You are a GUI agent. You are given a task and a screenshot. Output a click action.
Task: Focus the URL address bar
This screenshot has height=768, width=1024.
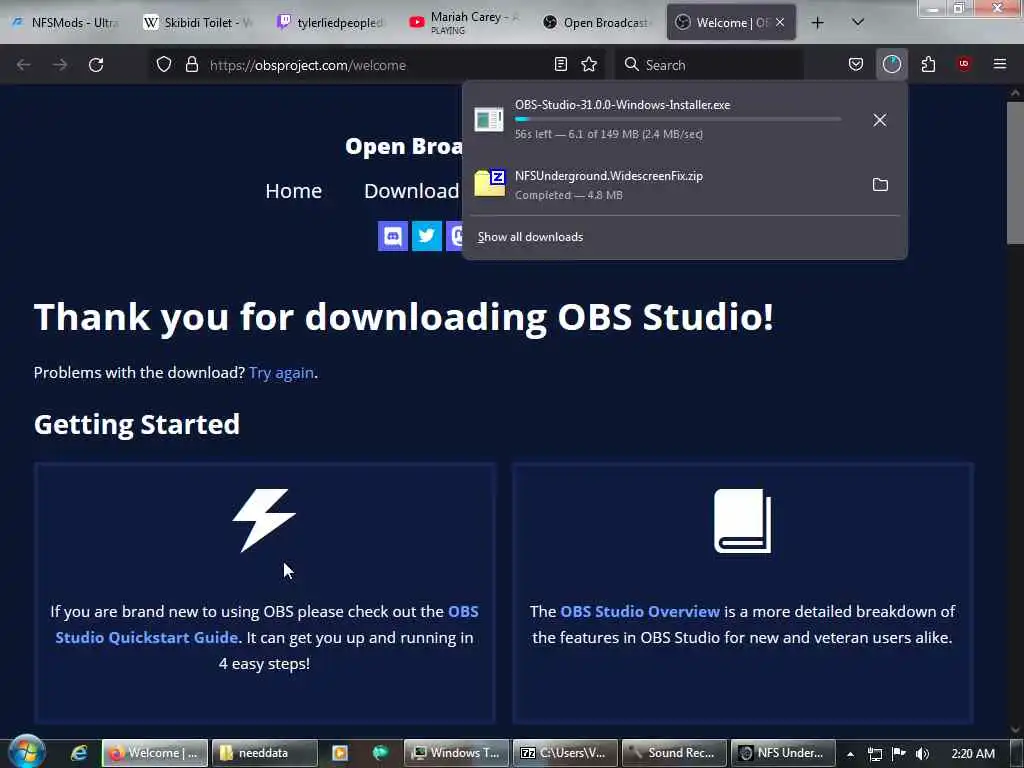(379, 65)
